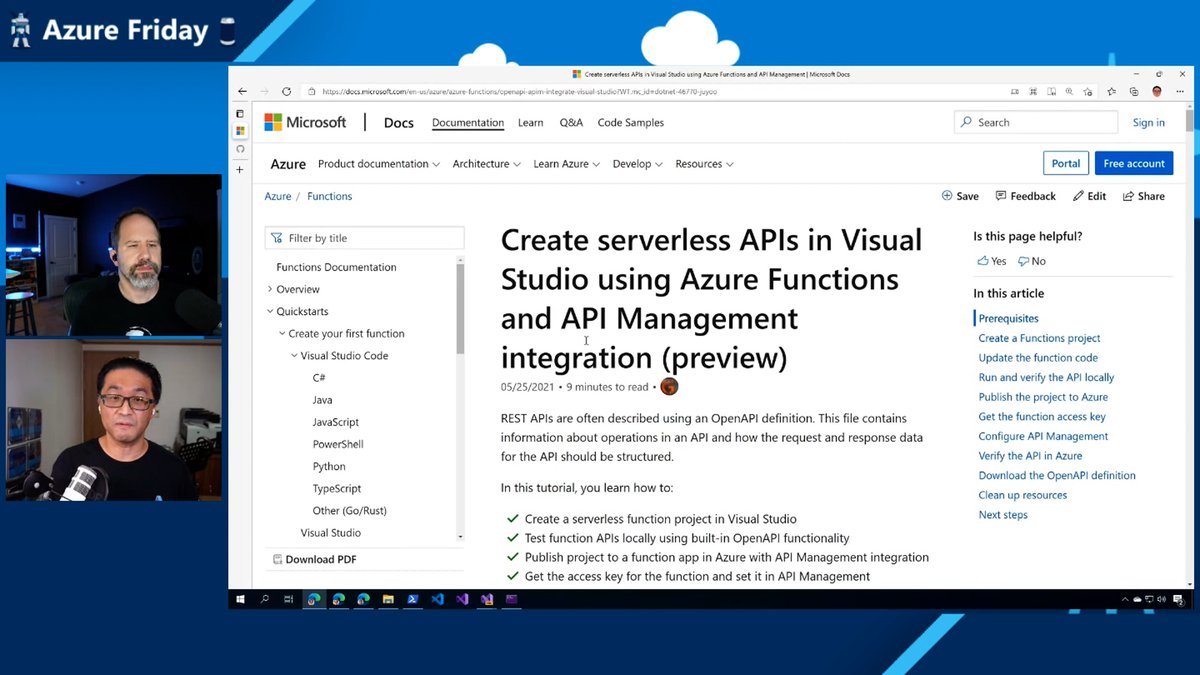Click the sidebar scrollbar down arrow

pos(461,537)
